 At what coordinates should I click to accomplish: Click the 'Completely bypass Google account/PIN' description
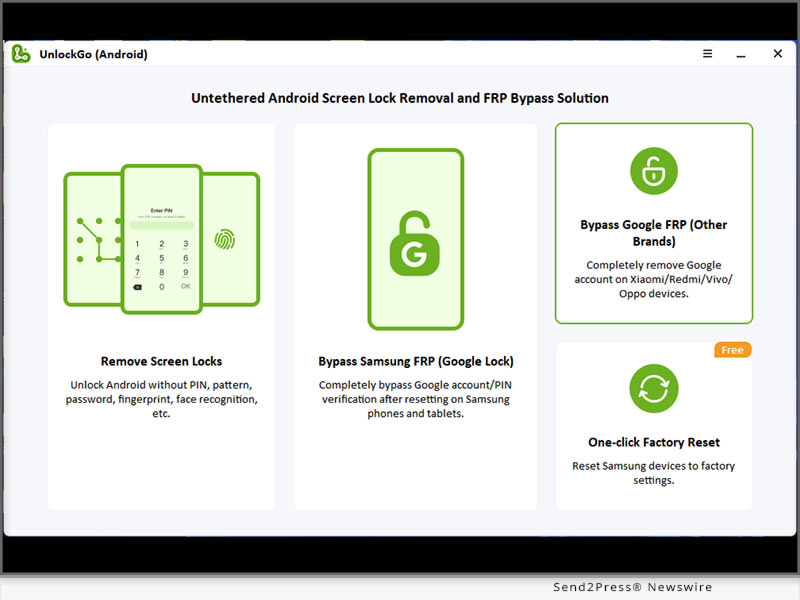pos(415,399)
